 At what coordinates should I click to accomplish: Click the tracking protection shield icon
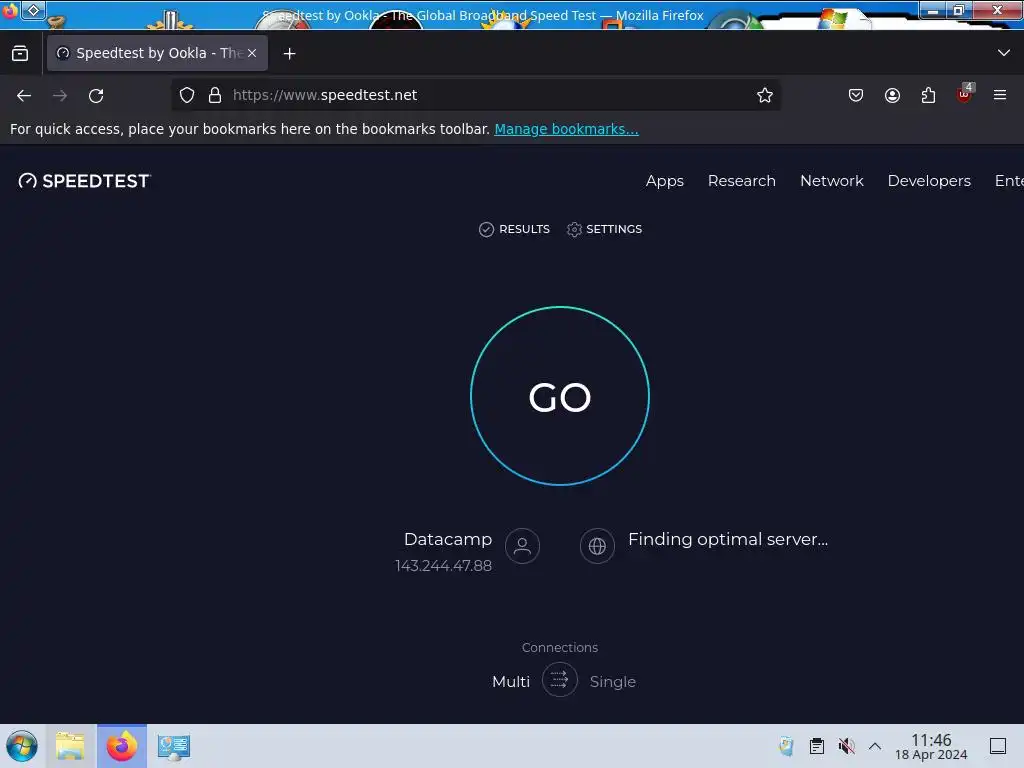click(187, 95)
